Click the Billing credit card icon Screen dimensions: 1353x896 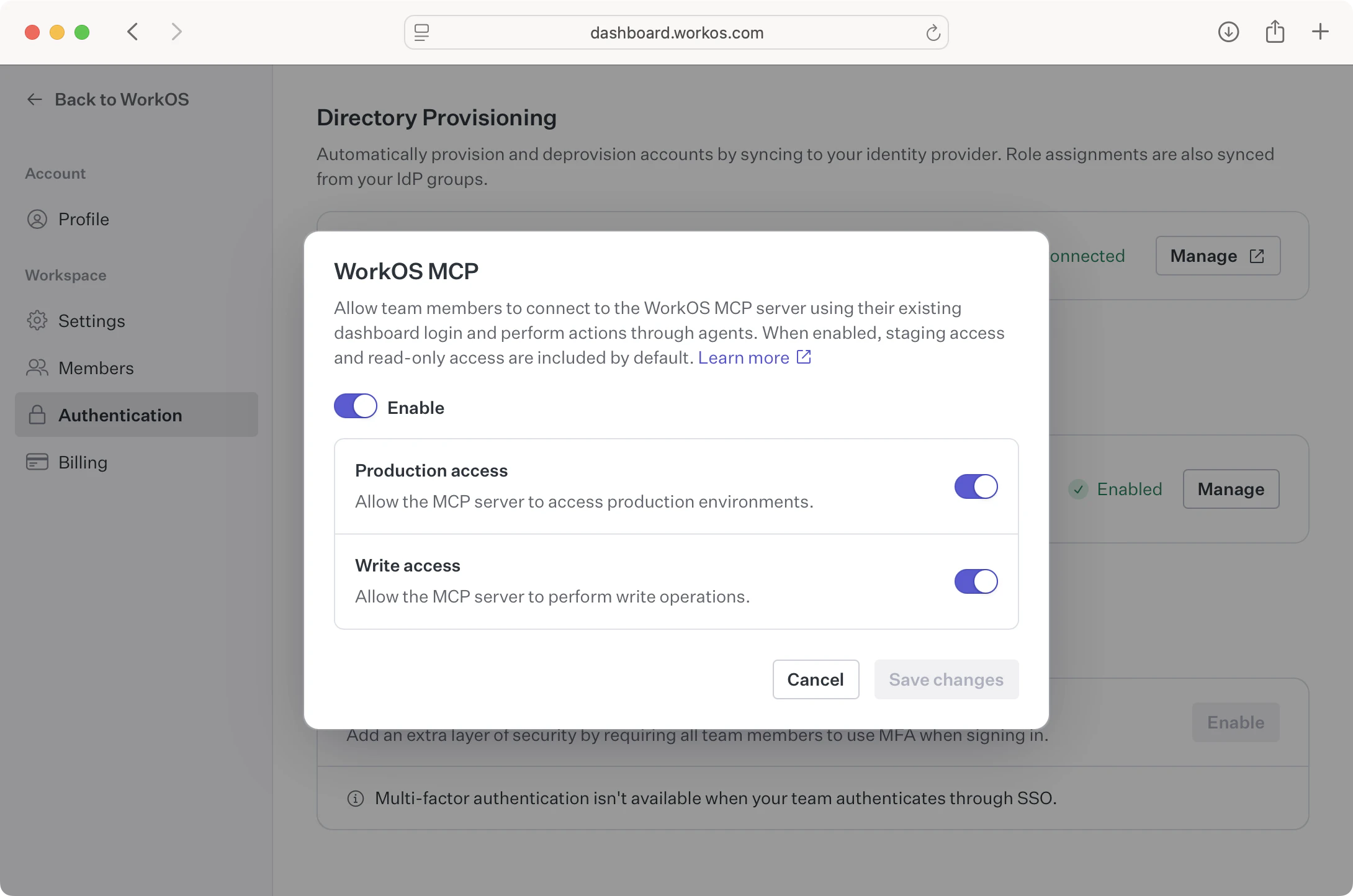point(37,462)
